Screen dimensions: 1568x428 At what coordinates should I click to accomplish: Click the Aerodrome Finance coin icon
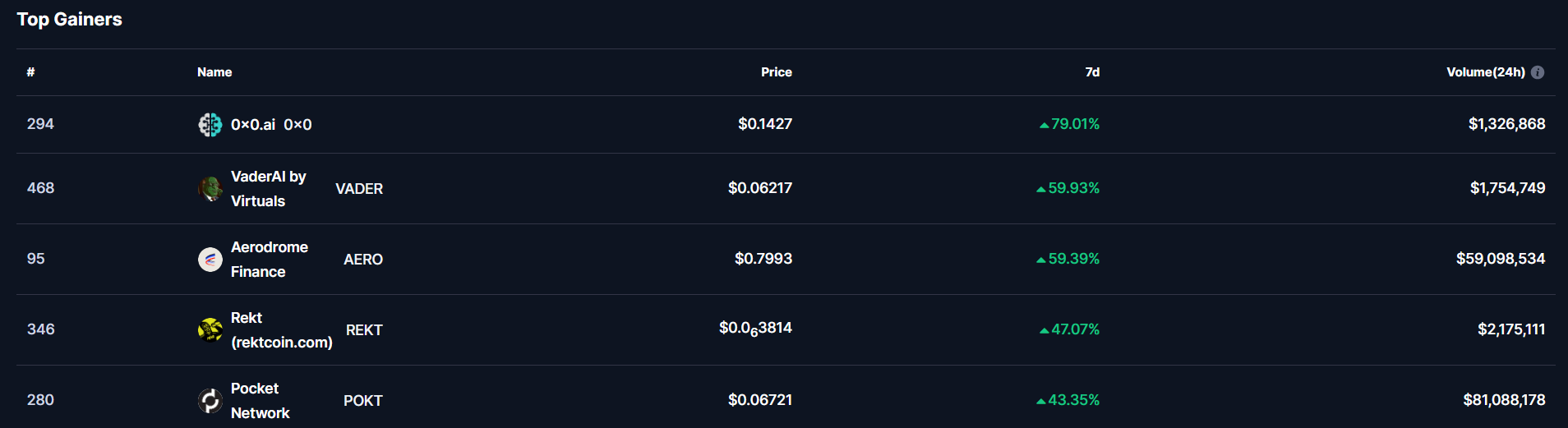(x=210, y=260)
